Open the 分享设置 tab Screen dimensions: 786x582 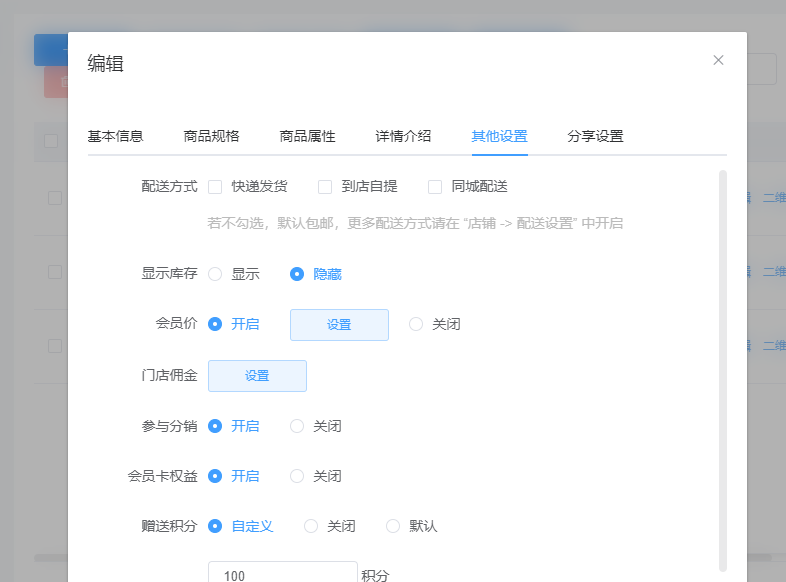[595, 136]
